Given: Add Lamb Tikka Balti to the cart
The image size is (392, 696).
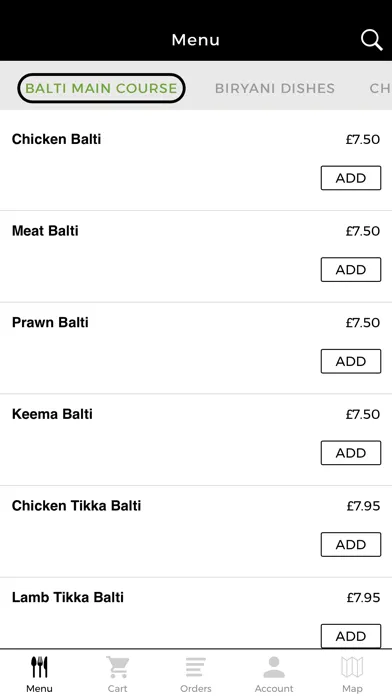Looking at the screenshot, I should coord(351,636).
